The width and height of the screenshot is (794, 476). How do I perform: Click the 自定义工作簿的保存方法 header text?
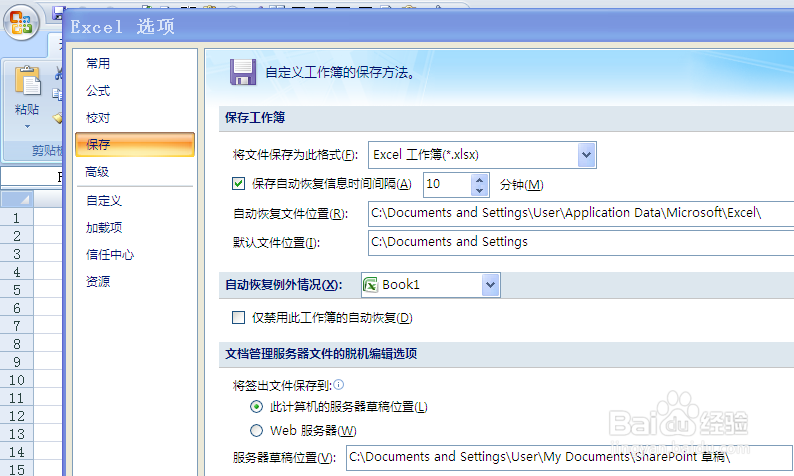point(340,72)
